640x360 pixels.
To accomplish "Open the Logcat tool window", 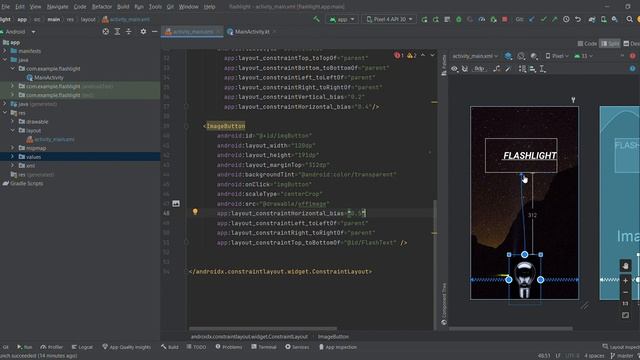I will click(82, 347).
